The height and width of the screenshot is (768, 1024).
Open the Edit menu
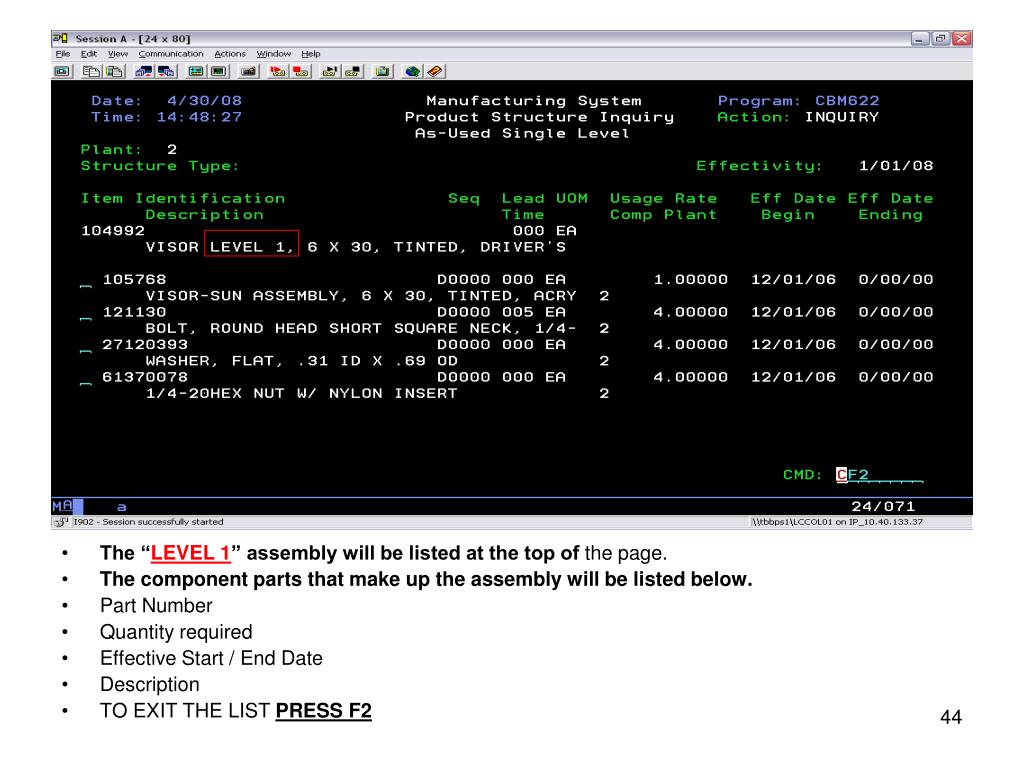click(89, 54)
